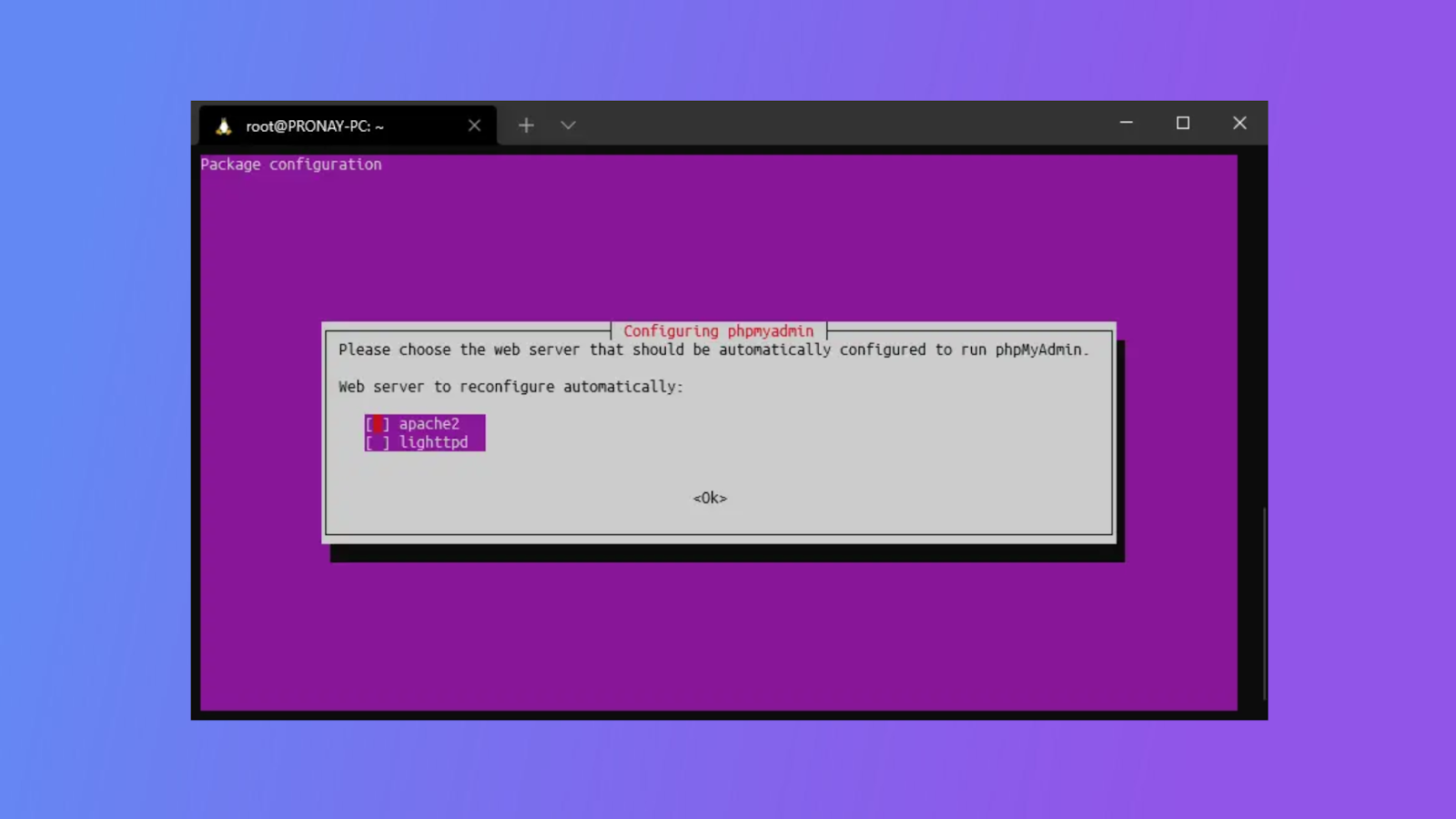Screen dimensions: 1456x819
Task: Click the 'Configuring phpmyadmin' dialog title
Action: click(718, 331)
